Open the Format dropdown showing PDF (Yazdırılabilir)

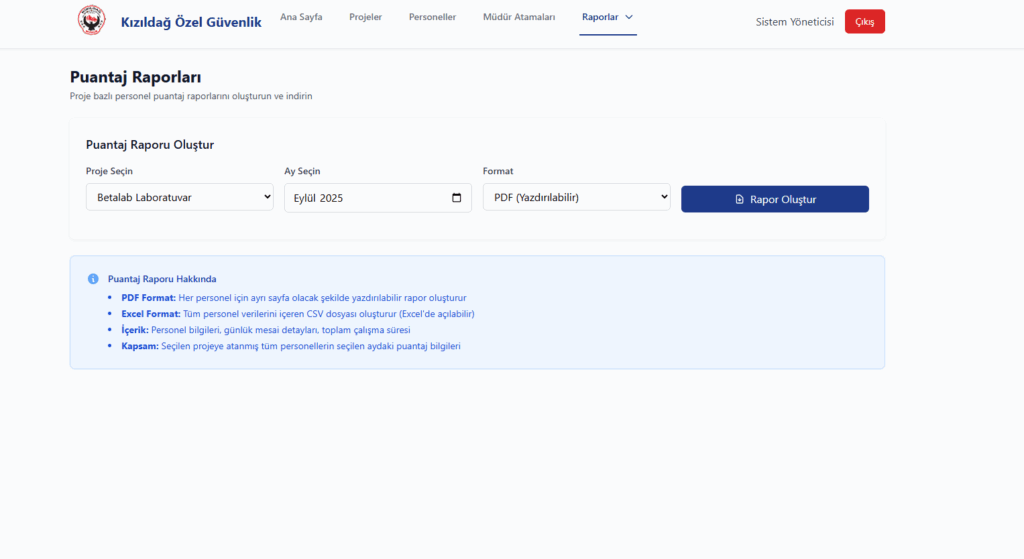576,198
